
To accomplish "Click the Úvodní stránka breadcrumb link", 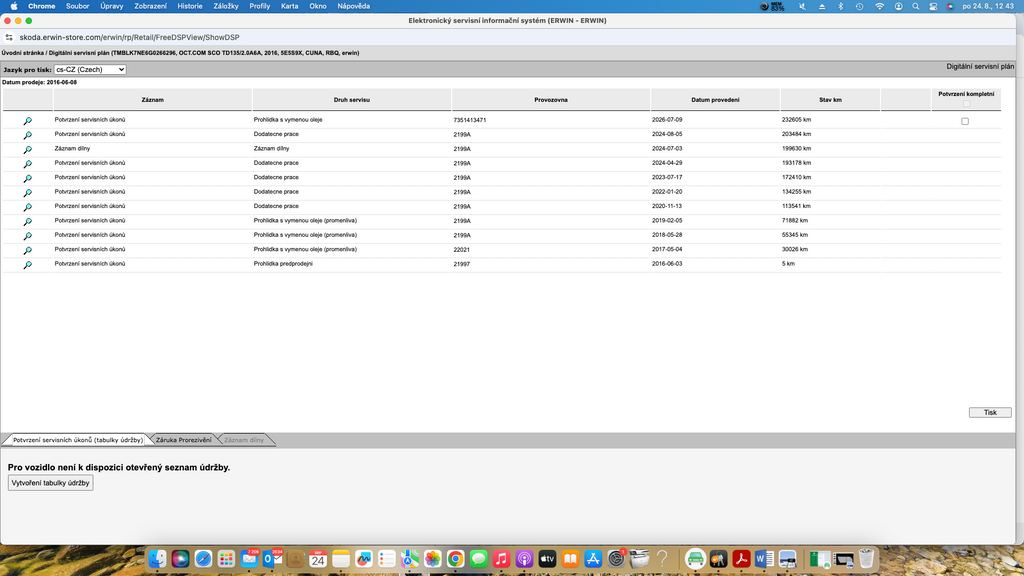I will point(22,53).
